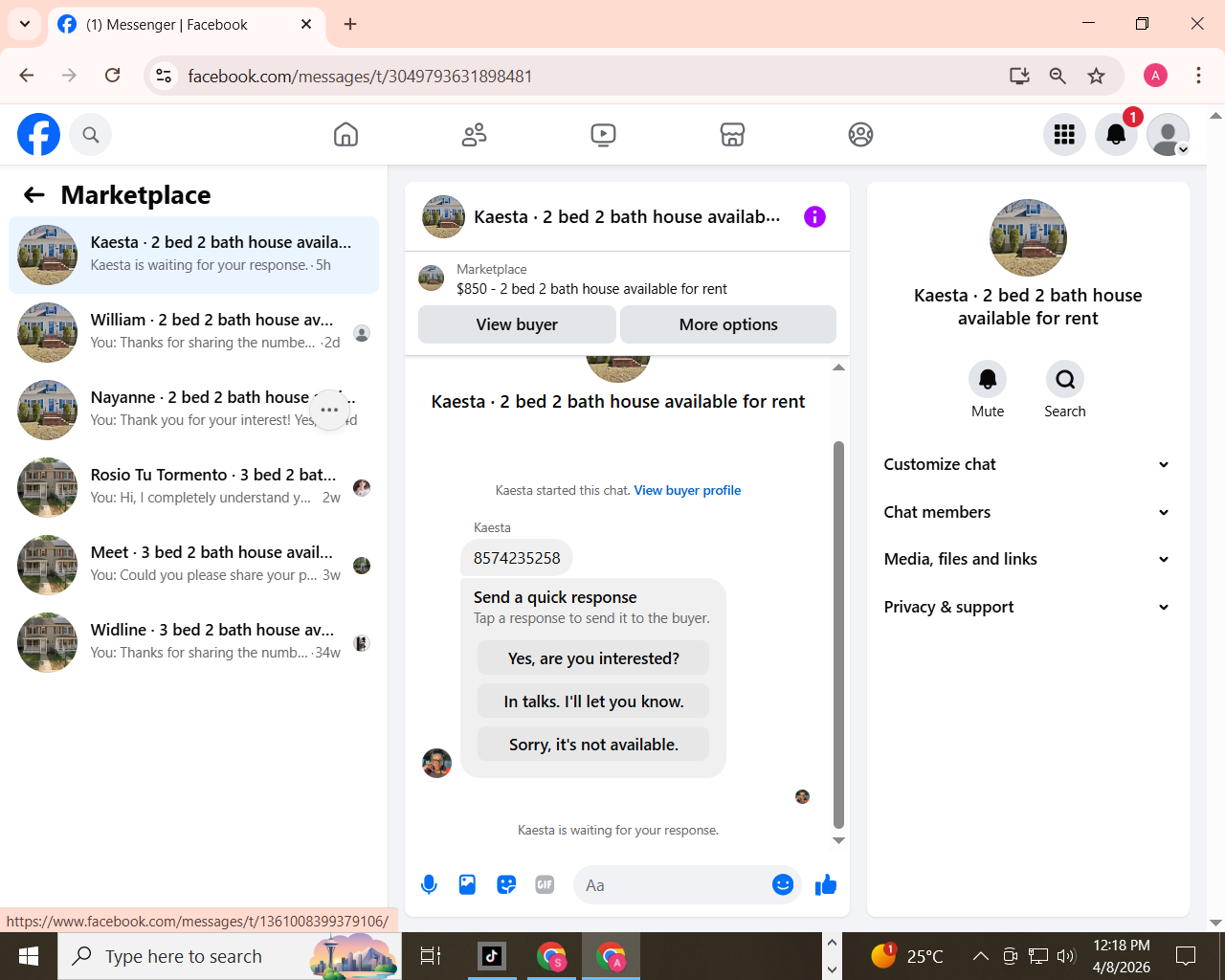Click the browser address bar URL

360,77
